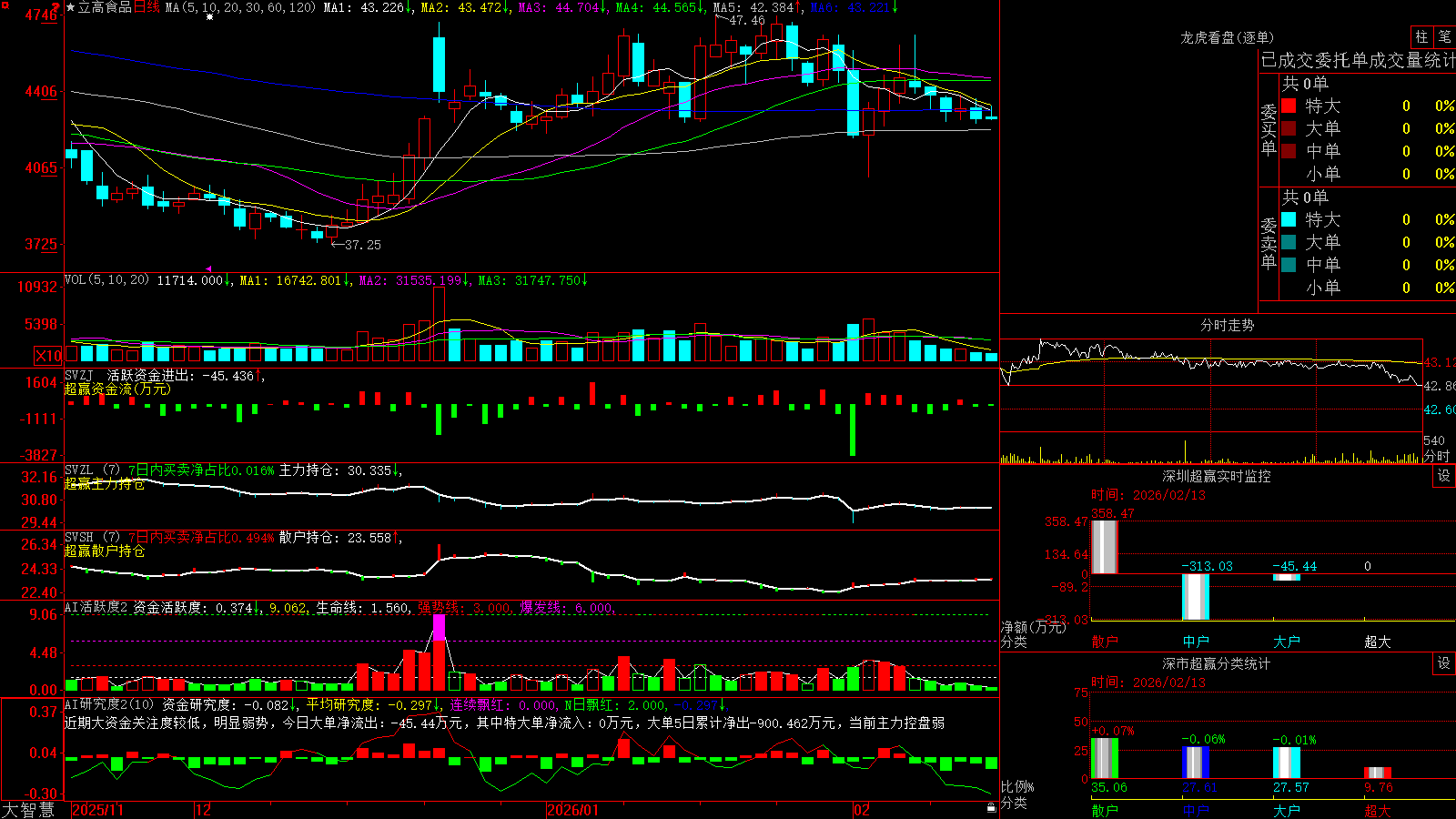Click the 大智慧 logo at bottom left
Viewport: 1456px width, 819px height.
point(27,810)
